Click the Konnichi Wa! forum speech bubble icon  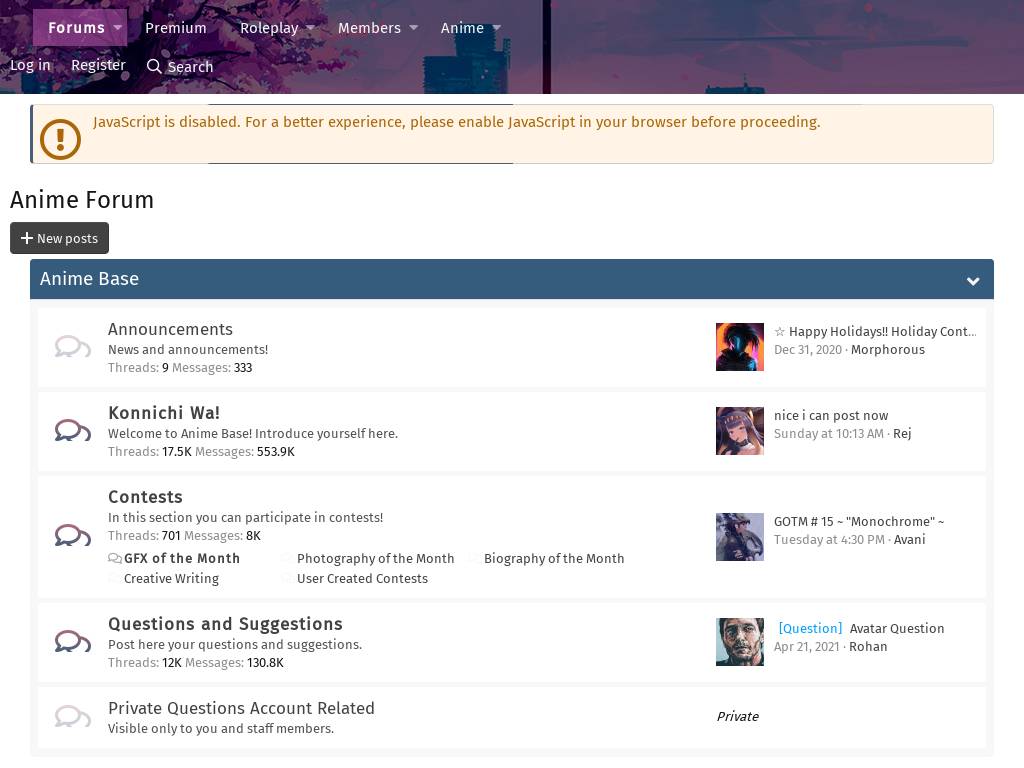[x=72, y=431]
